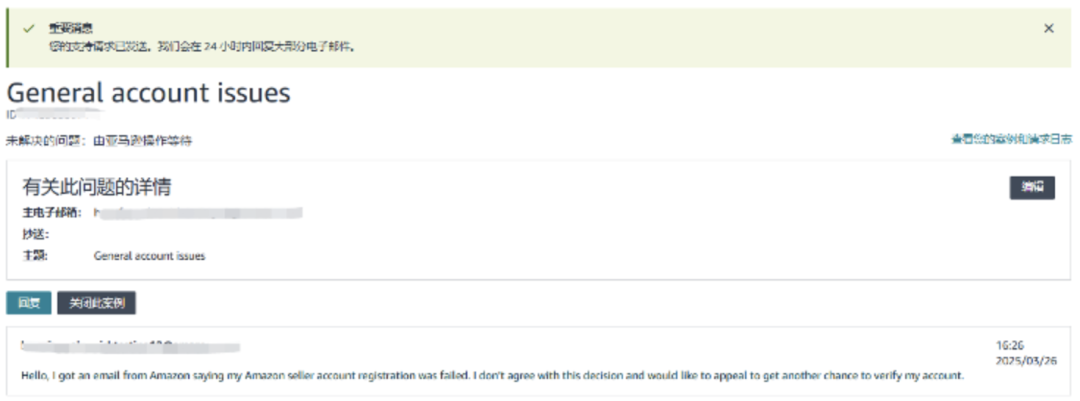The width and height of the screenshot is (1080, 401).
Task: Click the teal 回复 reply button
Action: pyautogui.click(x=29, y=303)
